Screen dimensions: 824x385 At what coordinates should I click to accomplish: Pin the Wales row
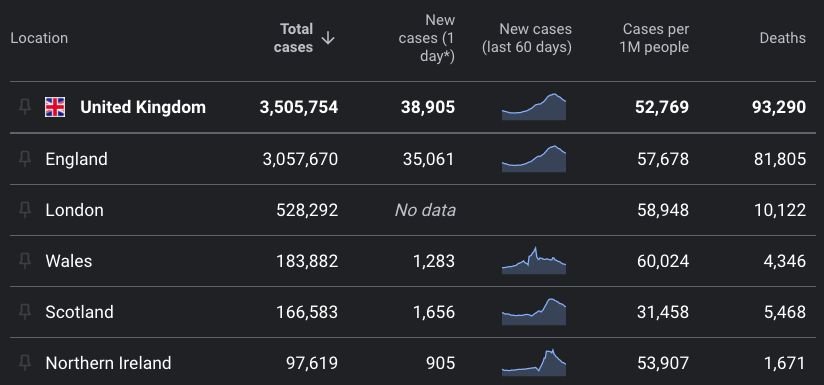click(x=25, y=261)
